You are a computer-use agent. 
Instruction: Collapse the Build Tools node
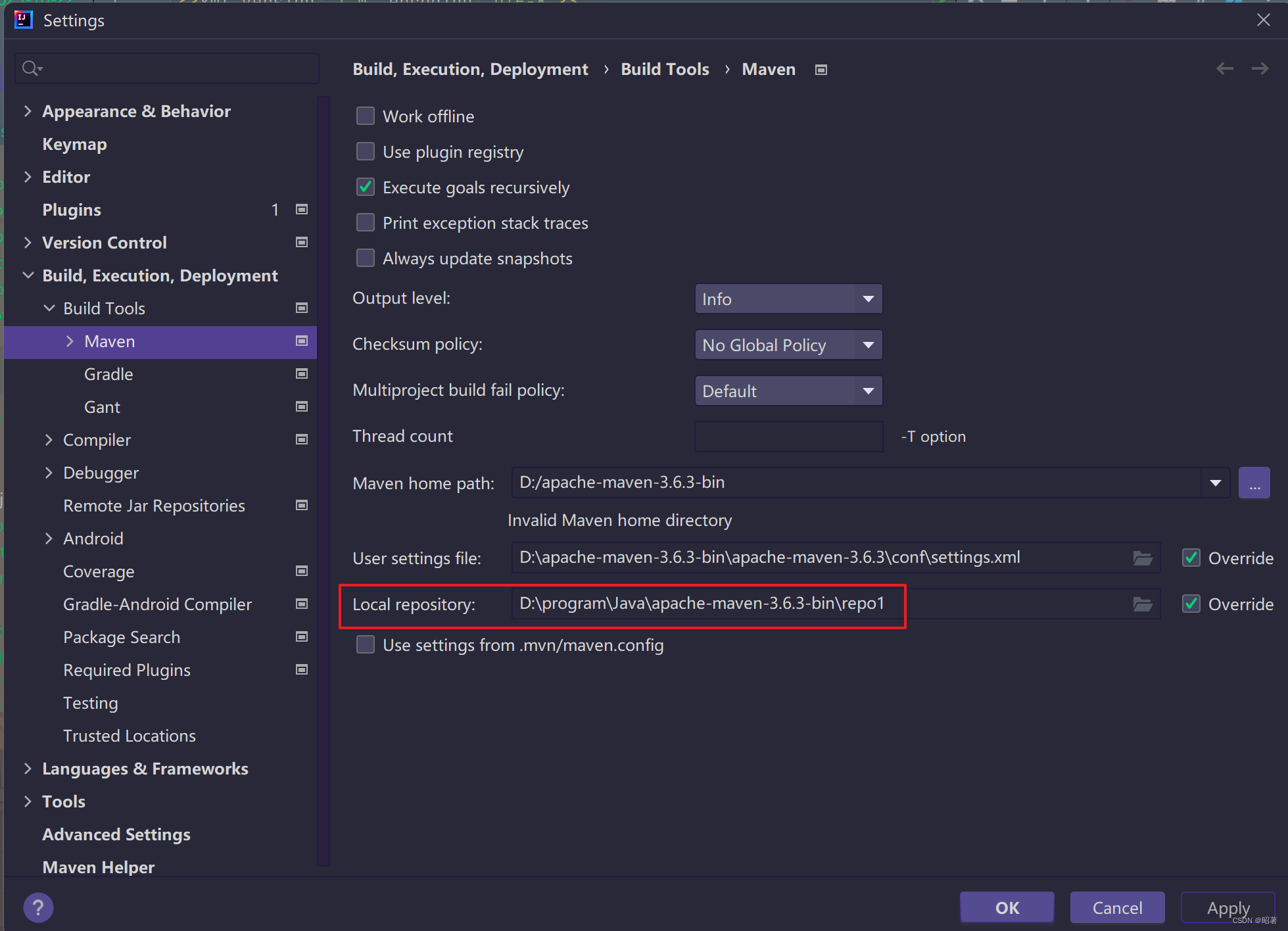point(49,308)
